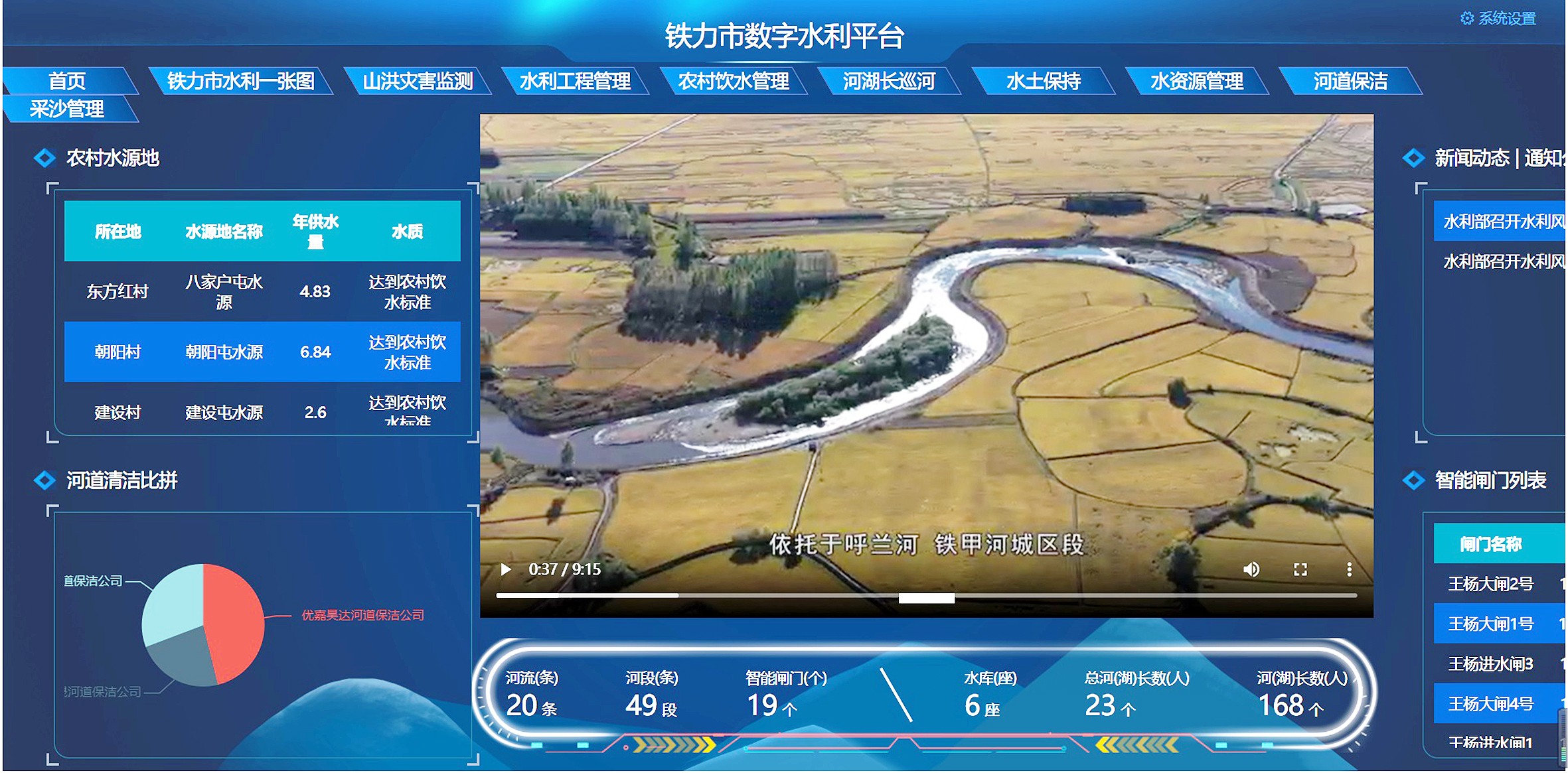Viewport: 1568px width, 773px height.
Task: Click 河段(条) 49 statistic
Action: pyautogui.click(x=651, y=694)
